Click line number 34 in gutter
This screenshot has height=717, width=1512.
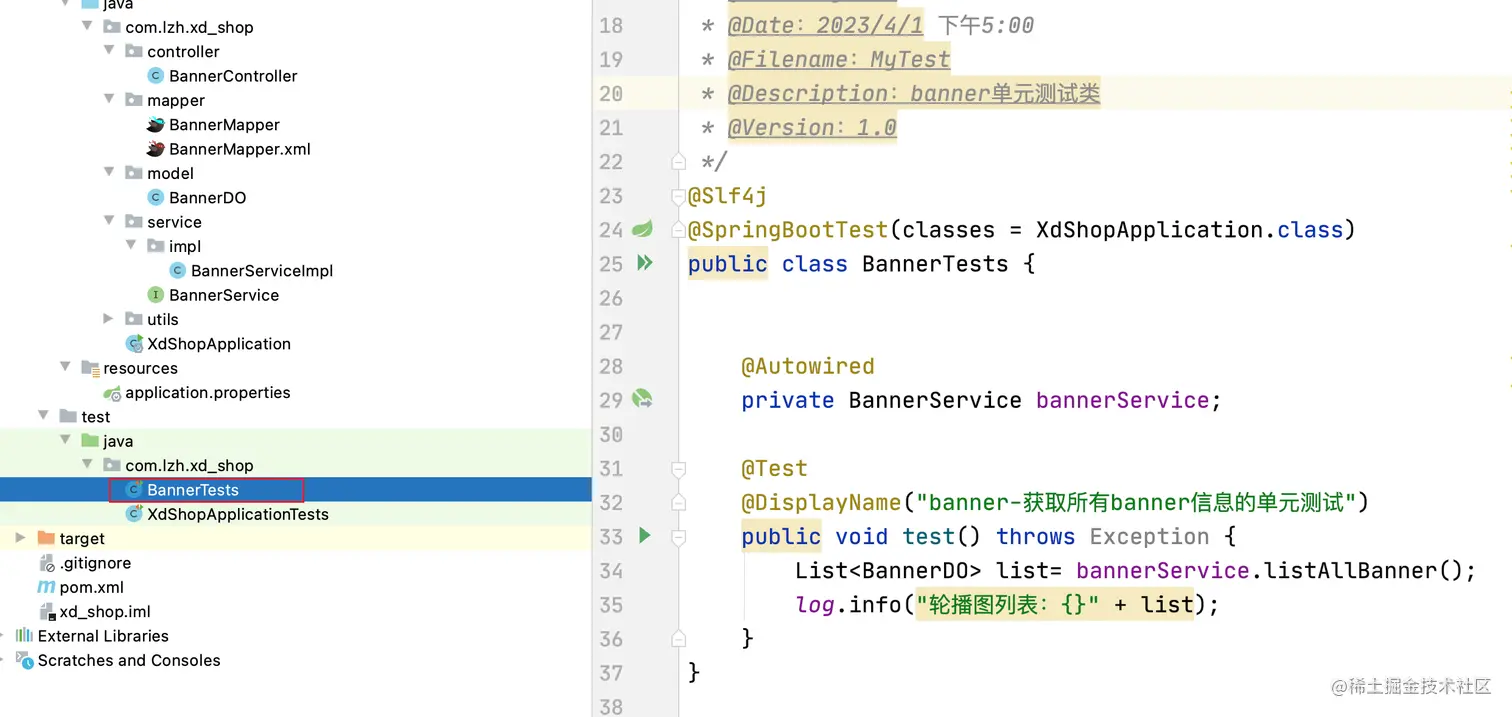tap(611, 570)
